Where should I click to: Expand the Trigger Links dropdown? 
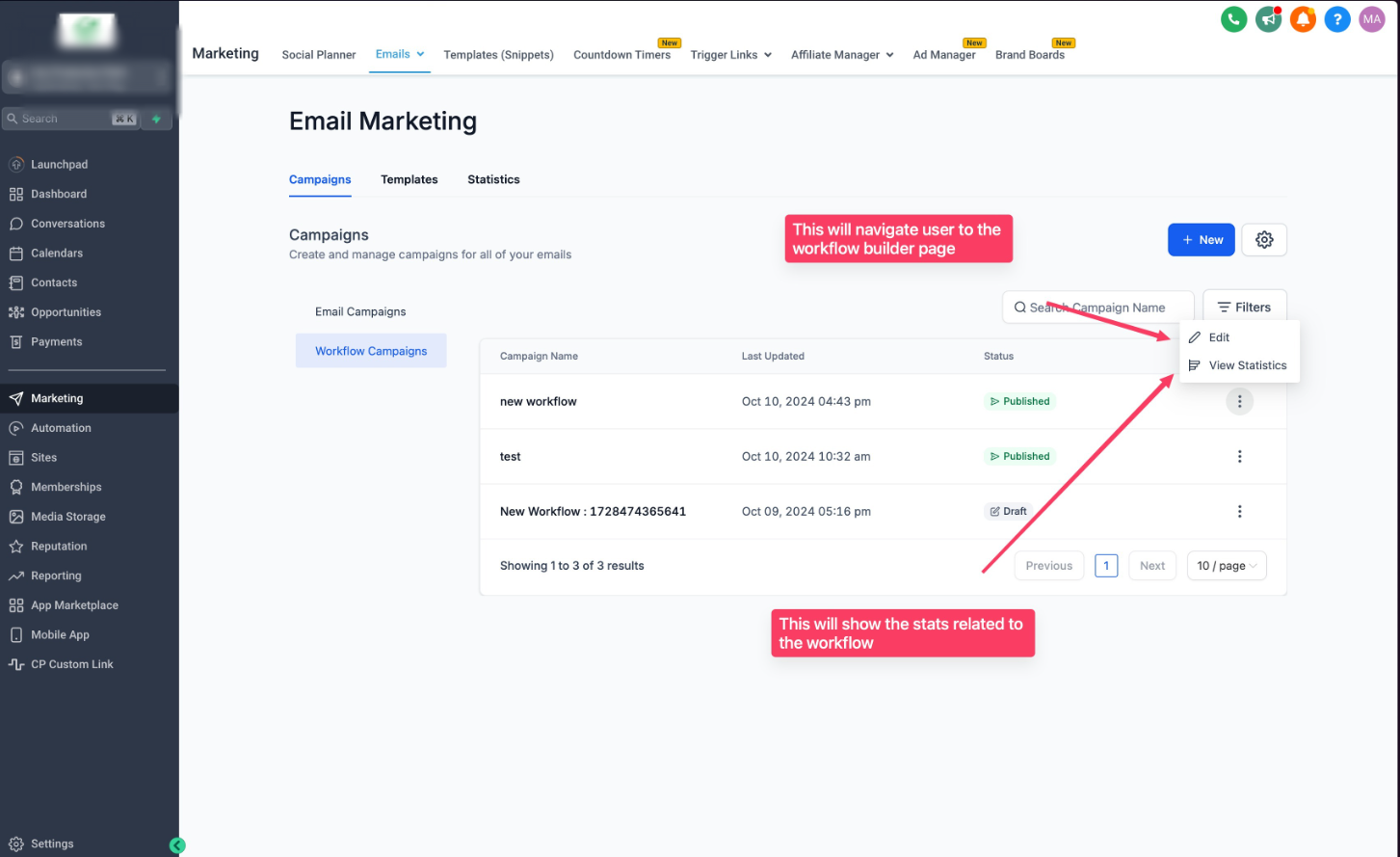(731, 55)
